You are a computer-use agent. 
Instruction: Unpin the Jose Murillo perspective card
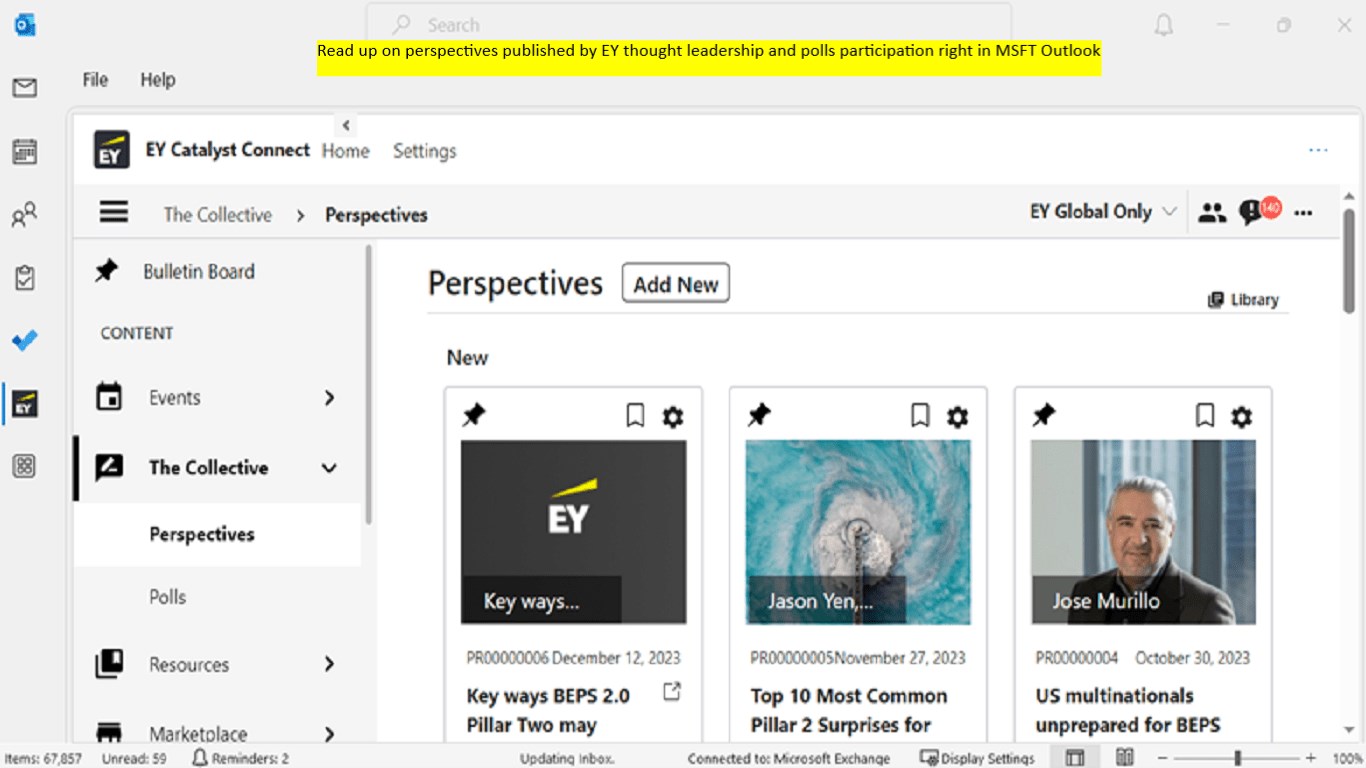click(x=1044, y=415)
